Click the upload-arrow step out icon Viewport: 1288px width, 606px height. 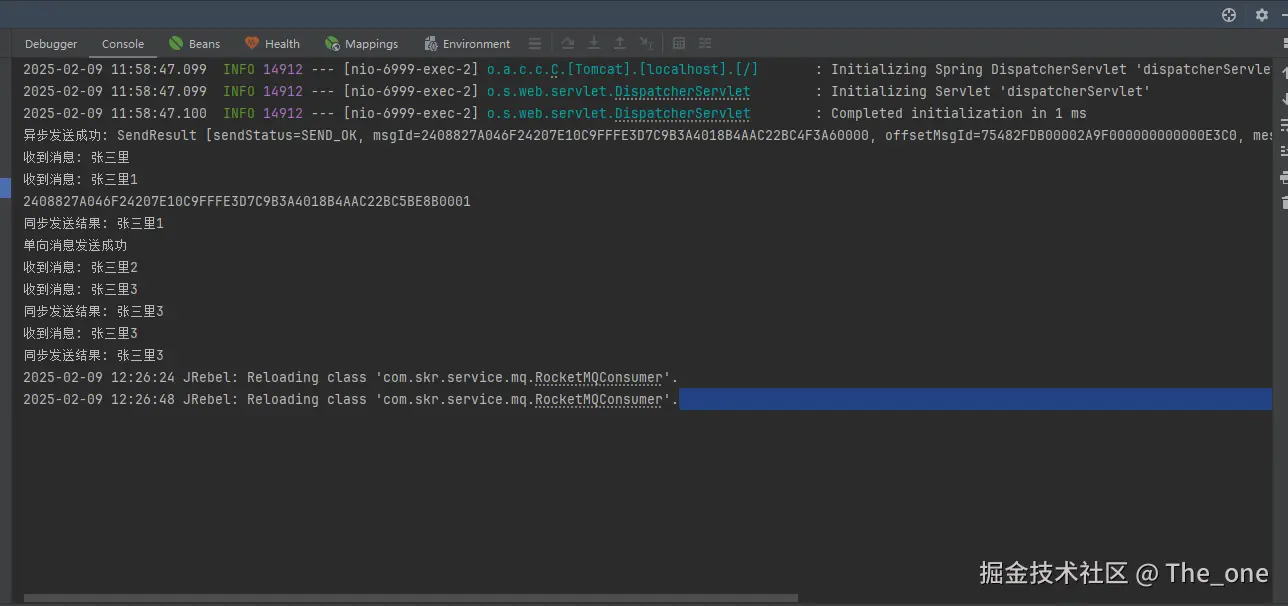620,44
